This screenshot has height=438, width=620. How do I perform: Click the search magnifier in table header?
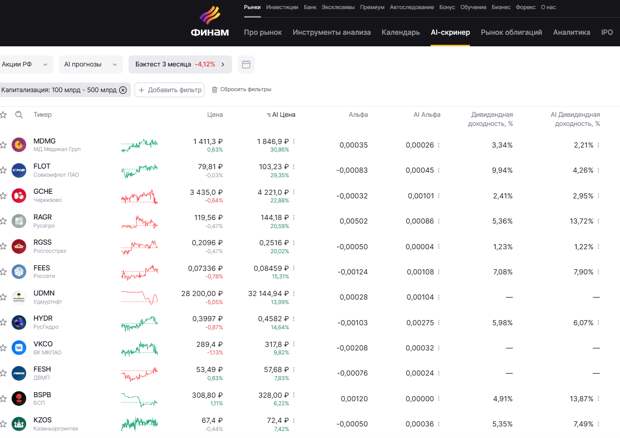click(x=19, y=115)
